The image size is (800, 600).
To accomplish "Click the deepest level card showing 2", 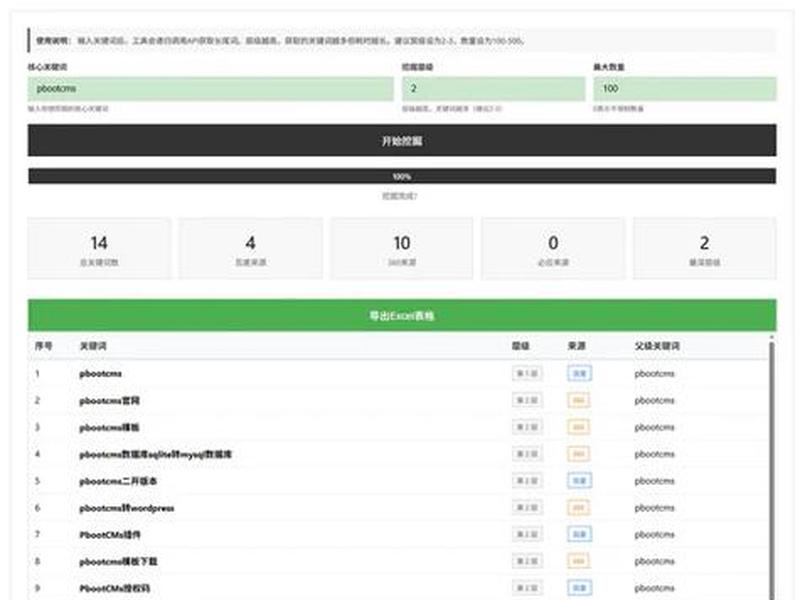I will click(x=705, y=249).
